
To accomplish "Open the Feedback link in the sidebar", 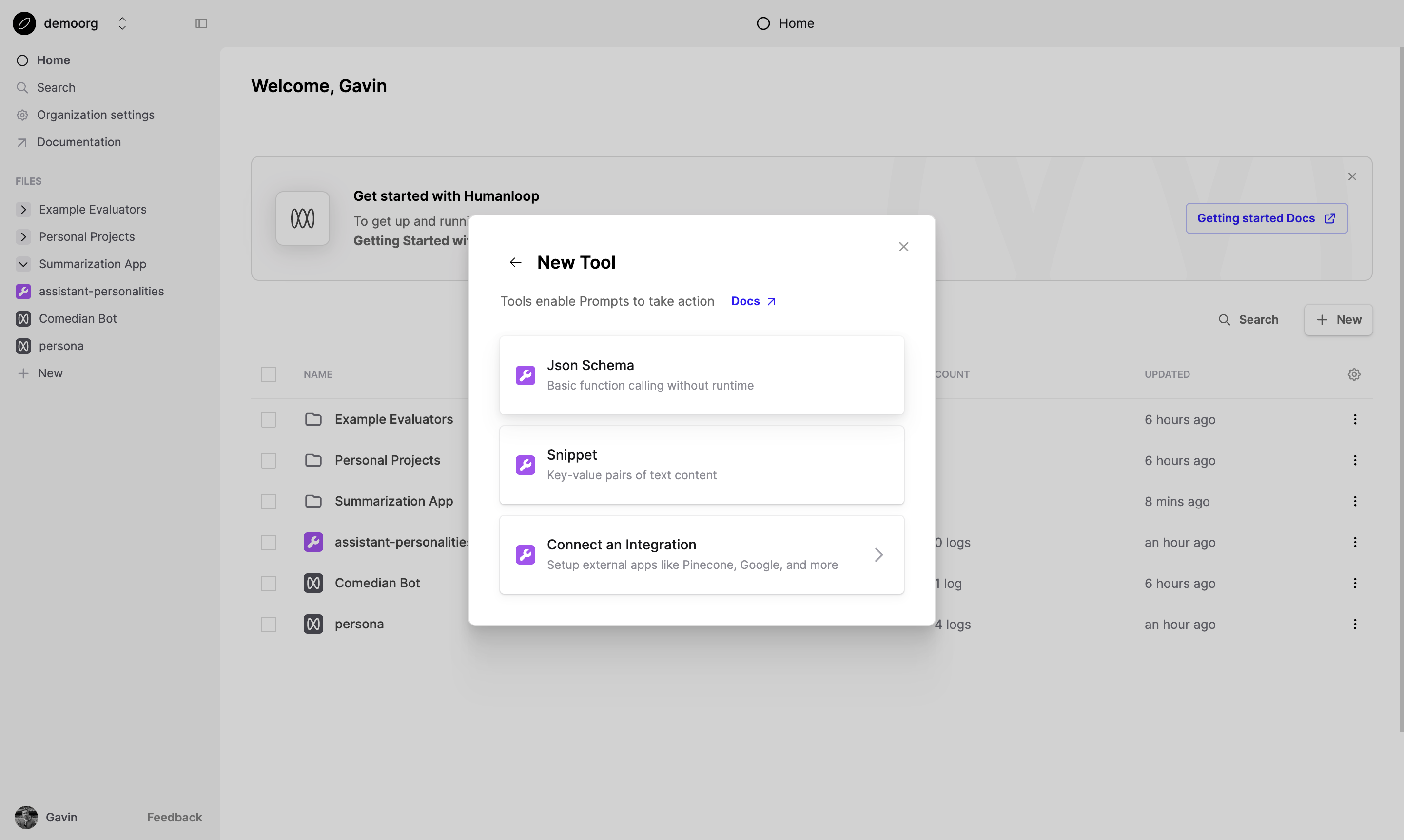I will pyautogui.click(x=175, y=817).
